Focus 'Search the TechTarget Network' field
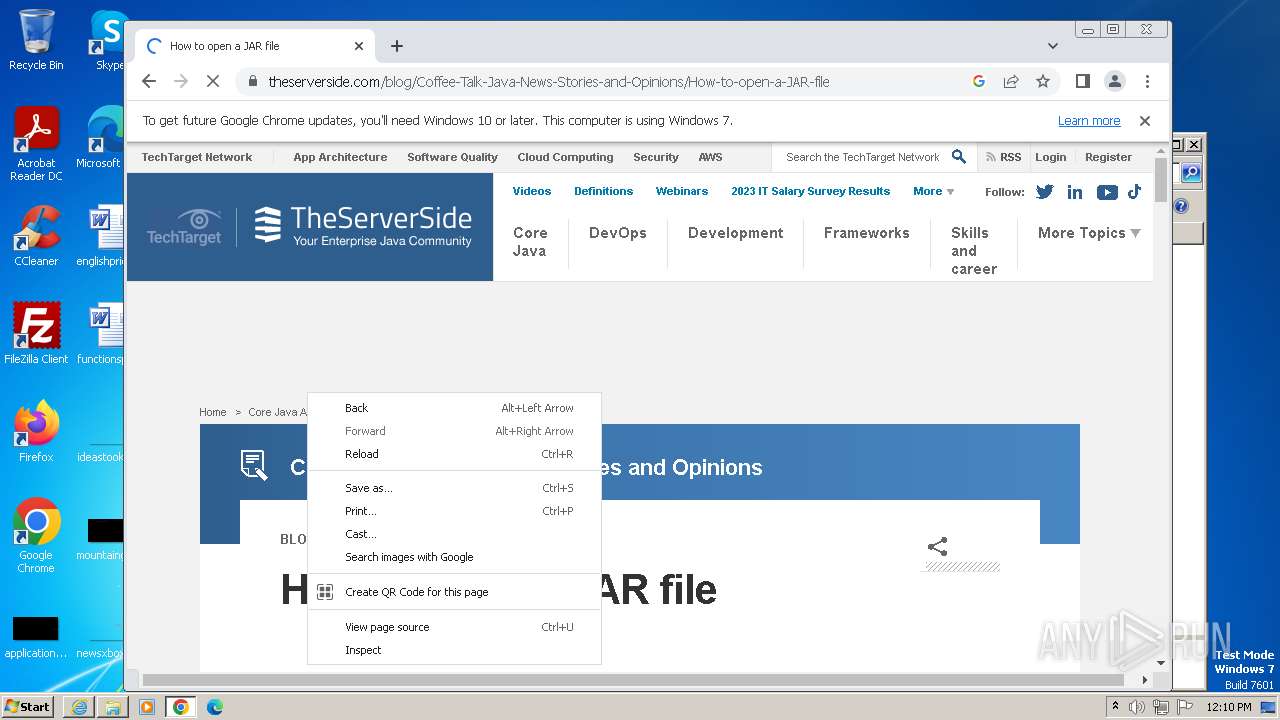Image resolution: width=1280 pixels, height=720 pixels. click(862, 157)
